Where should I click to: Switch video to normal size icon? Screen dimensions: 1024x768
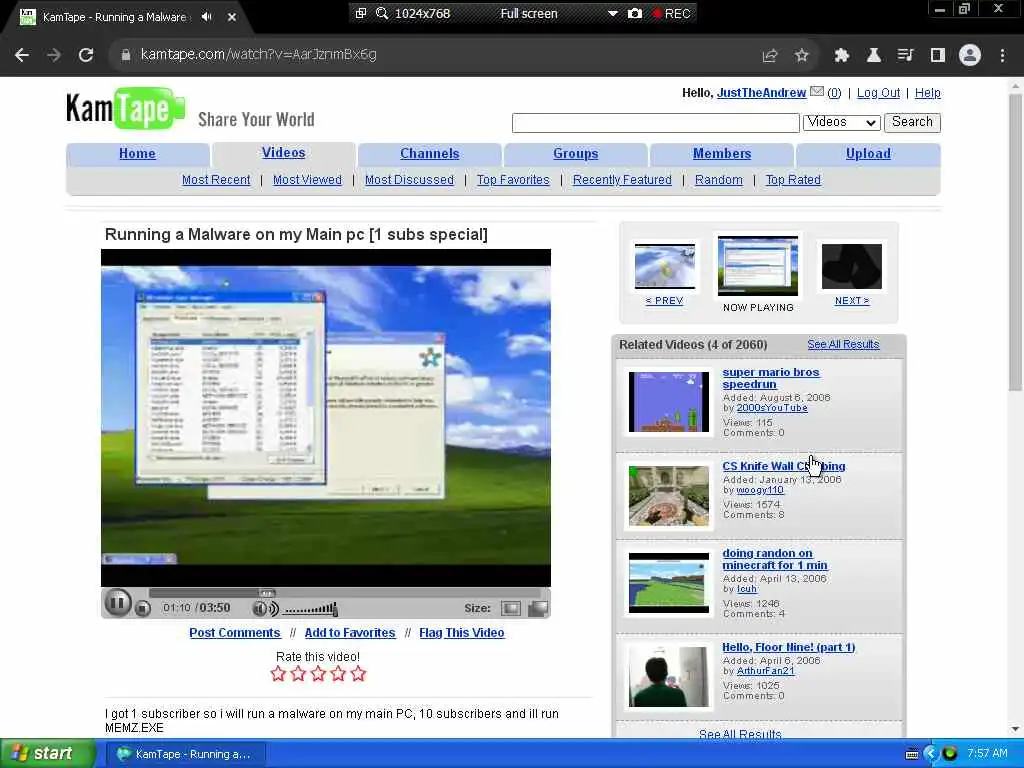pos(511,609)
